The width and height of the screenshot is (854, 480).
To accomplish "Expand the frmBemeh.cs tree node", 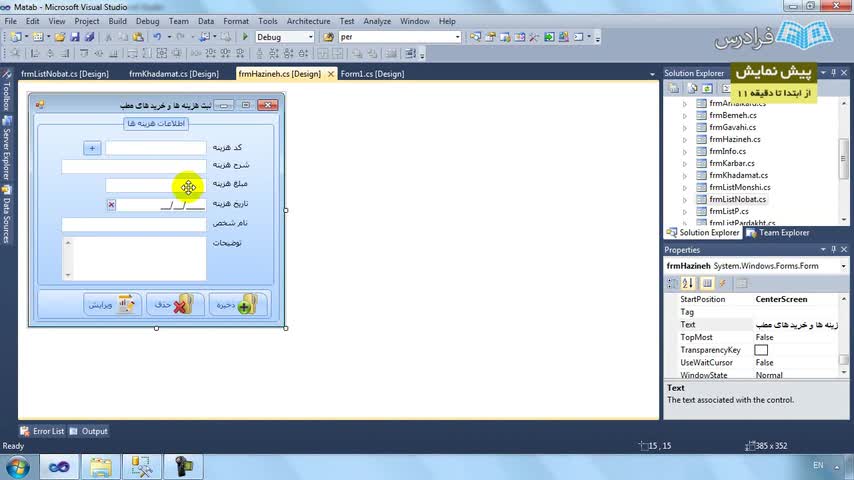I will coord(685,116).
